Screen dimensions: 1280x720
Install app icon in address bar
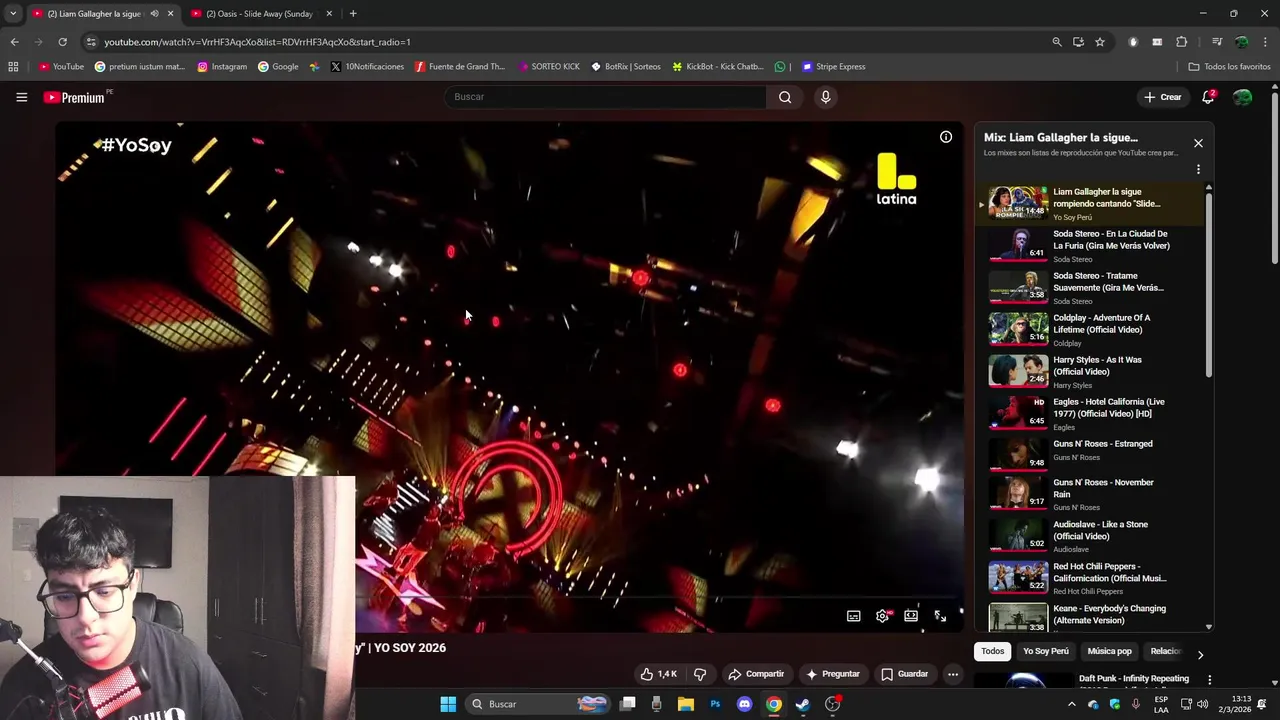pyautogui.click(x=1078, y=42)
